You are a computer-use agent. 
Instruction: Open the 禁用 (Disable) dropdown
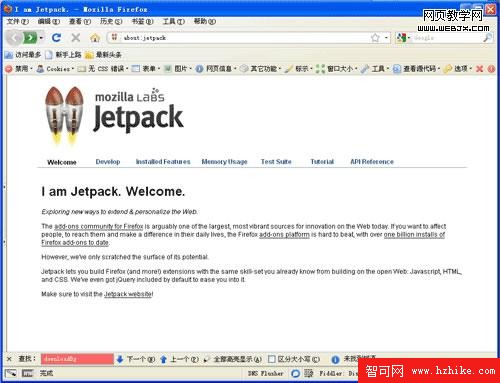[19, 69]
